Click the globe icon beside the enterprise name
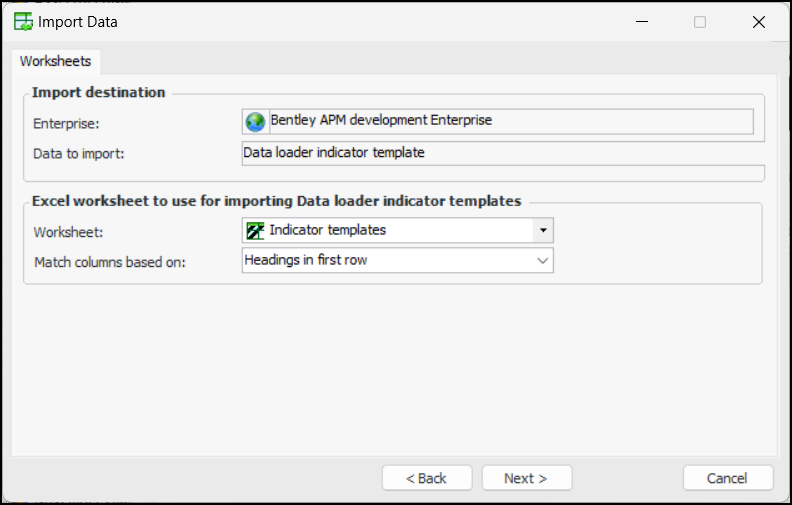The height and width of the screenshot is (505, 792). [x=255, y=121]
